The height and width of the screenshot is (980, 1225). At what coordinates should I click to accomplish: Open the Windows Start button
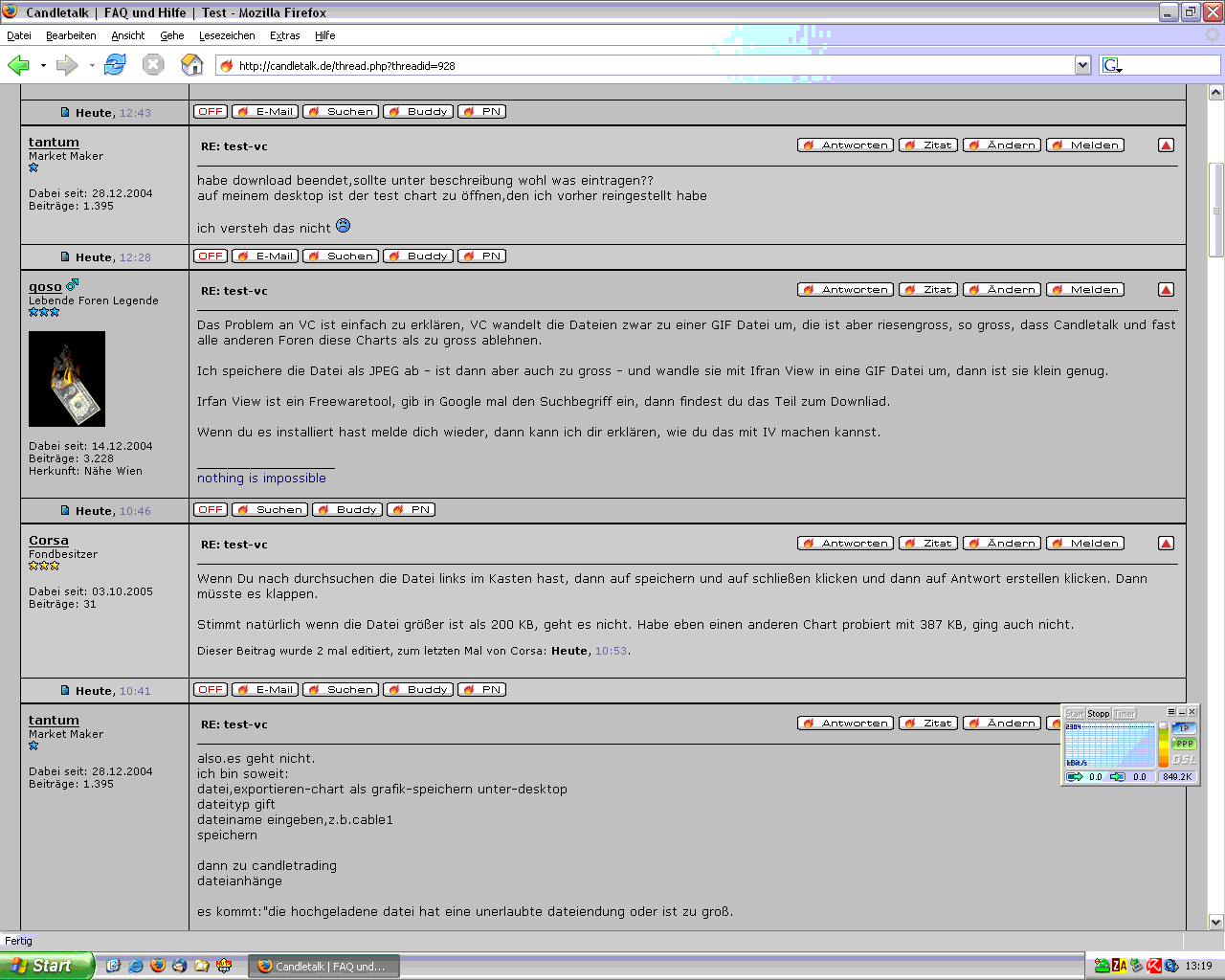pos(47,966)
